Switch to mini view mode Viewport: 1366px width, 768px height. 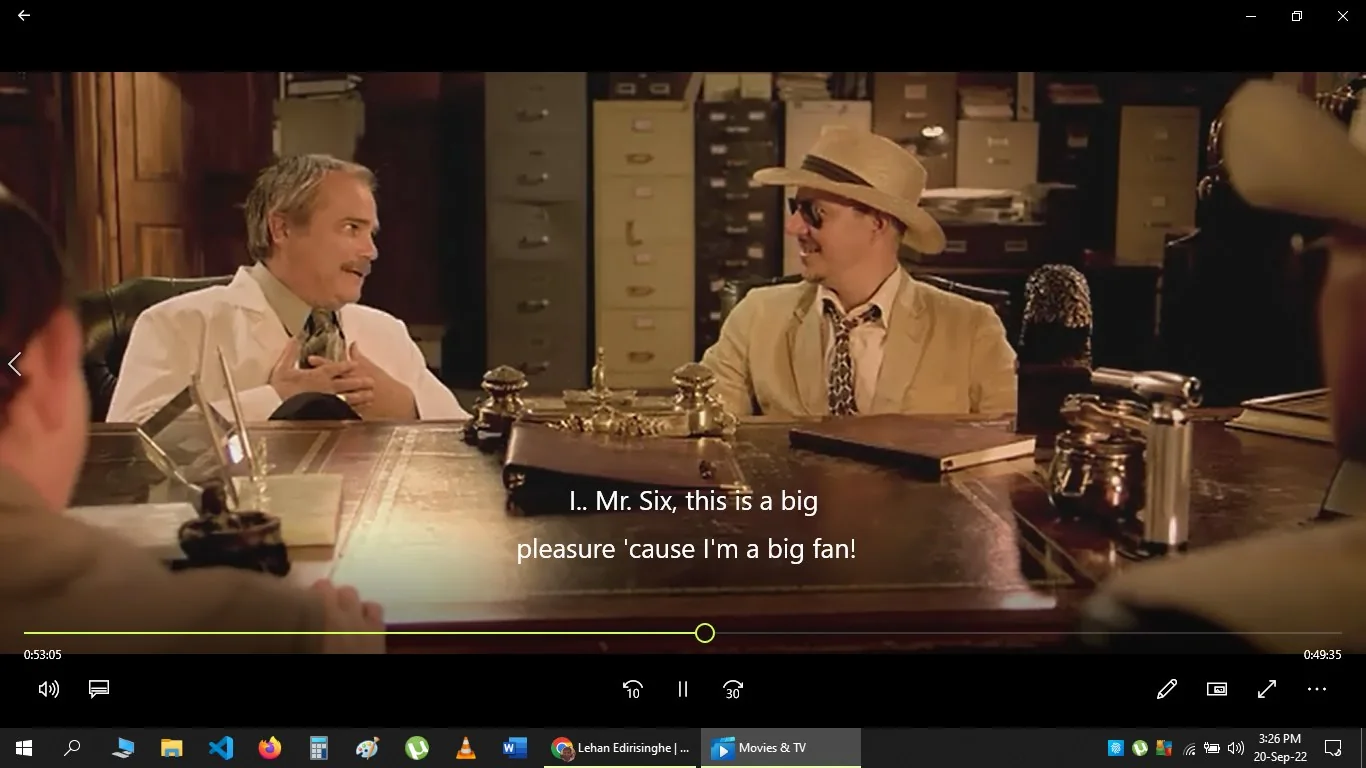(1217, 689)
